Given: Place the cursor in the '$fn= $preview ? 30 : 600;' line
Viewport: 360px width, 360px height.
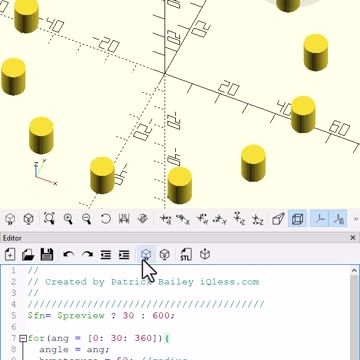Looking at the screenshot, I should point(101,315).
